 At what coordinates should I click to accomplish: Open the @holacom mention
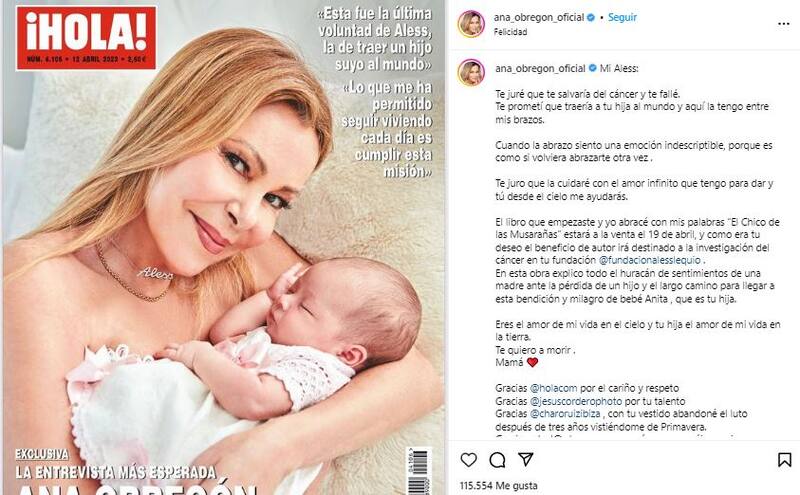[x=554, y=388]
